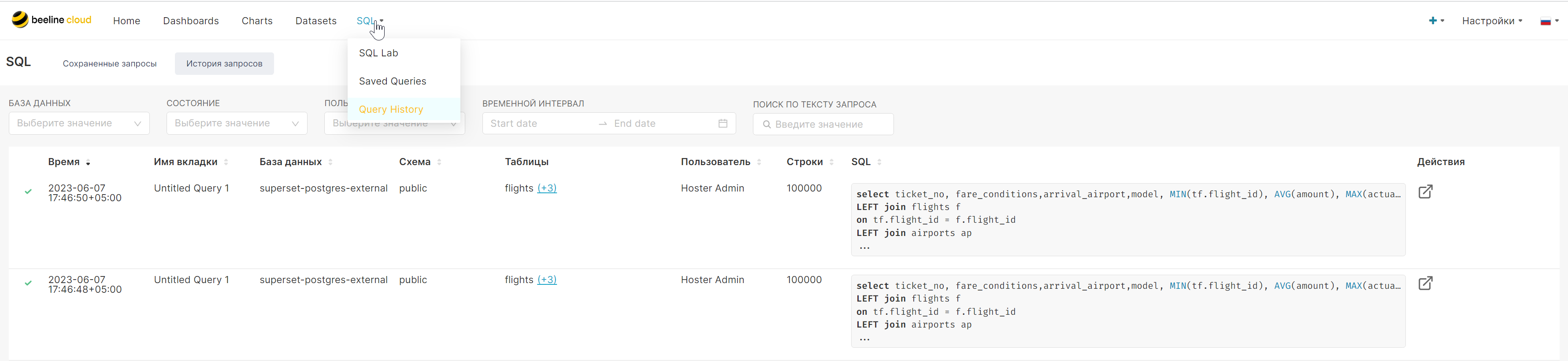Click Hoster Admin in first row
Image resolution: width=1568 pixels, height=361 pixels.
713,188
